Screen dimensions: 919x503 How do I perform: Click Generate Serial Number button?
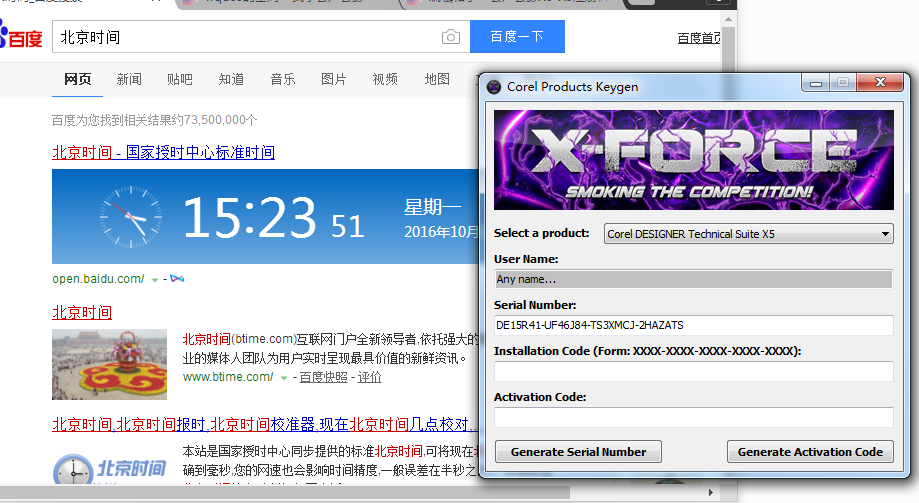click(578, 452)
